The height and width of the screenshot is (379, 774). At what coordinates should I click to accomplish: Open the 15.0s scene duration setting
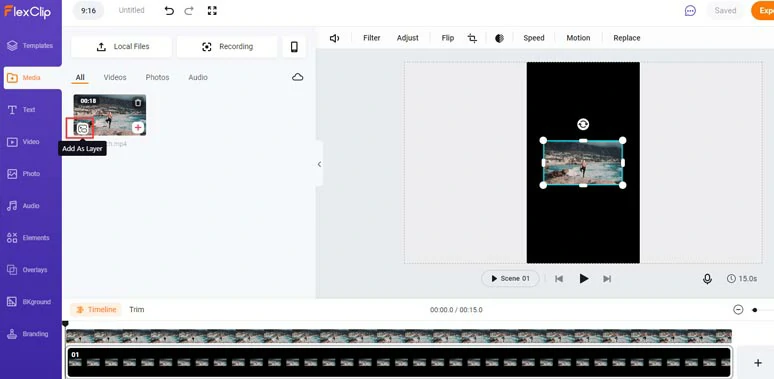[742, 279]
